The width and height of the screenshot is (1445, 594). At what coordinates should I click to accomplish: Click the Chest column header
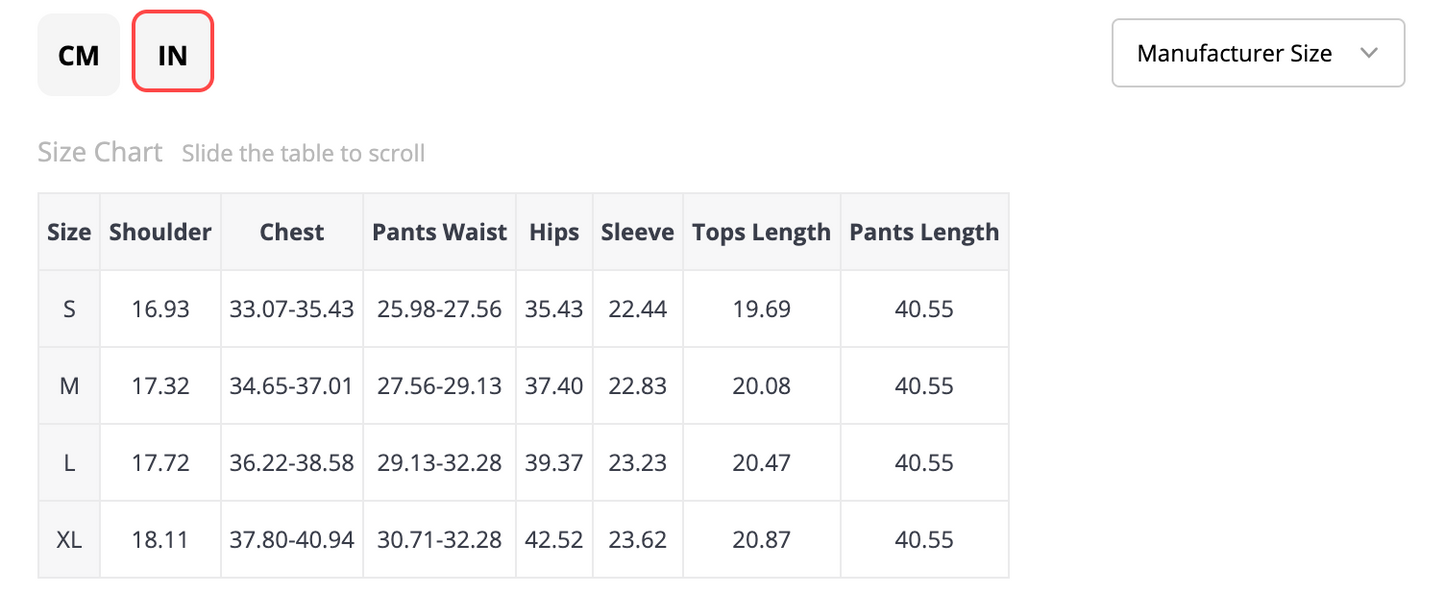(292, 232)
